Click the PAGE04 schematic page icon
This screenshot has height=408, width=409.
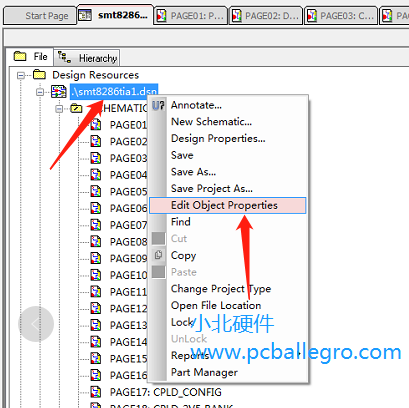point(96,174)
